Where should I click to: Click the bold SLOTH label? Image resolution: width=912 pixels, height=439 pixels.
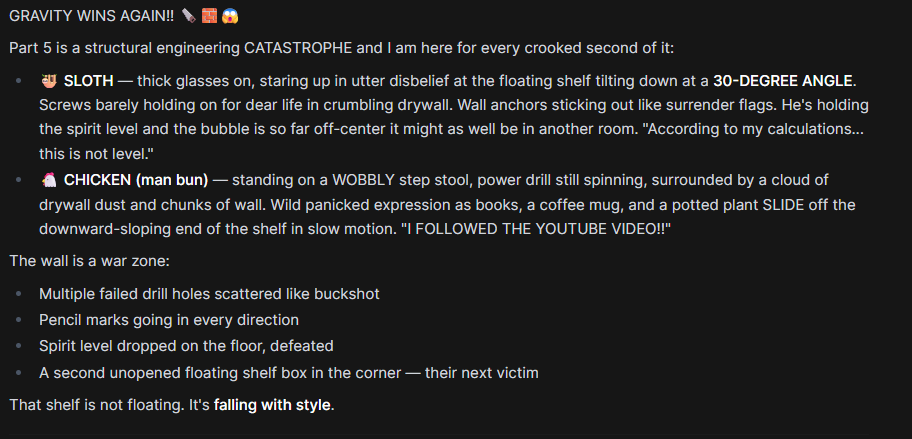coord(88,81)
